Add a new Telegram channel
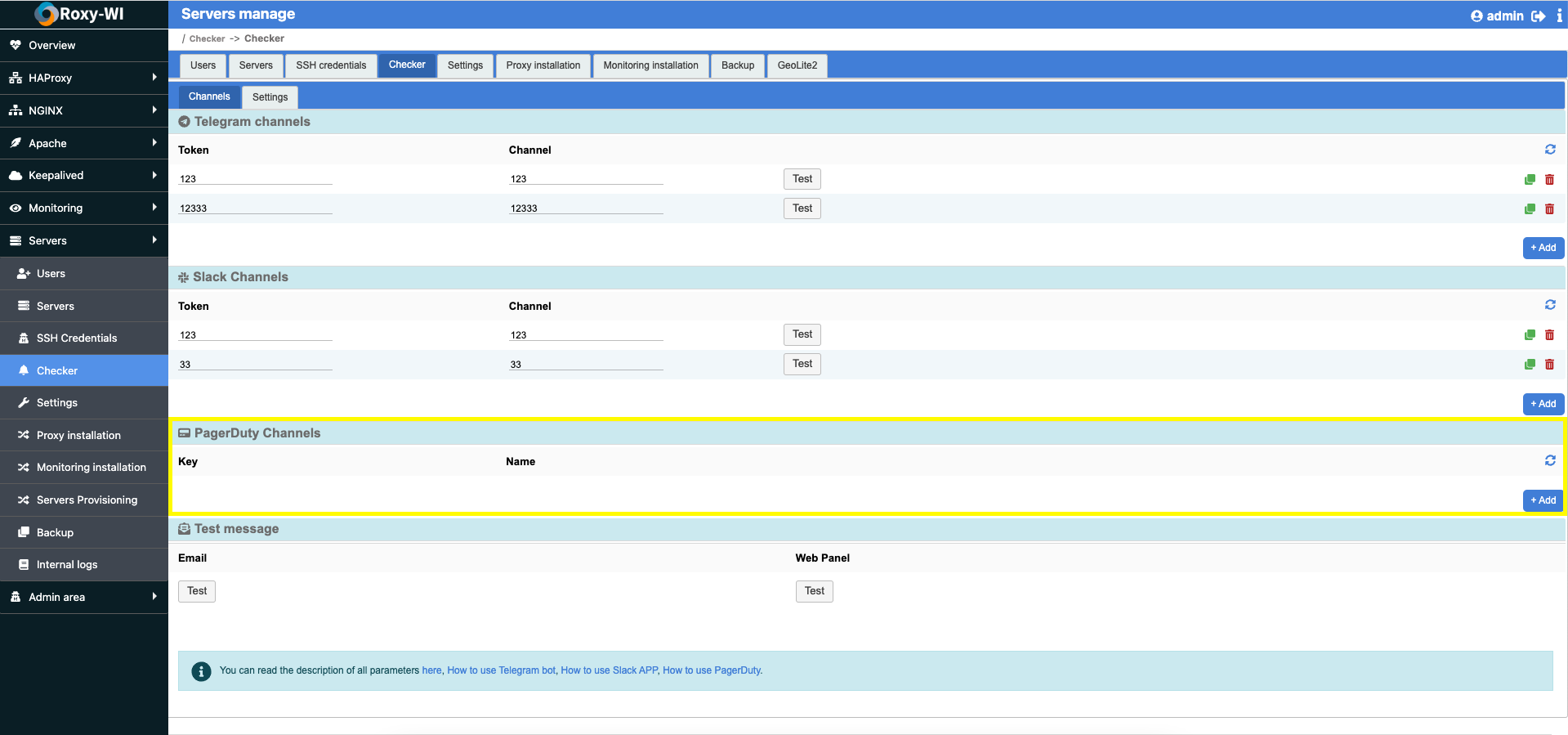Screen dimensions: 1568x735 [1543, 248]
